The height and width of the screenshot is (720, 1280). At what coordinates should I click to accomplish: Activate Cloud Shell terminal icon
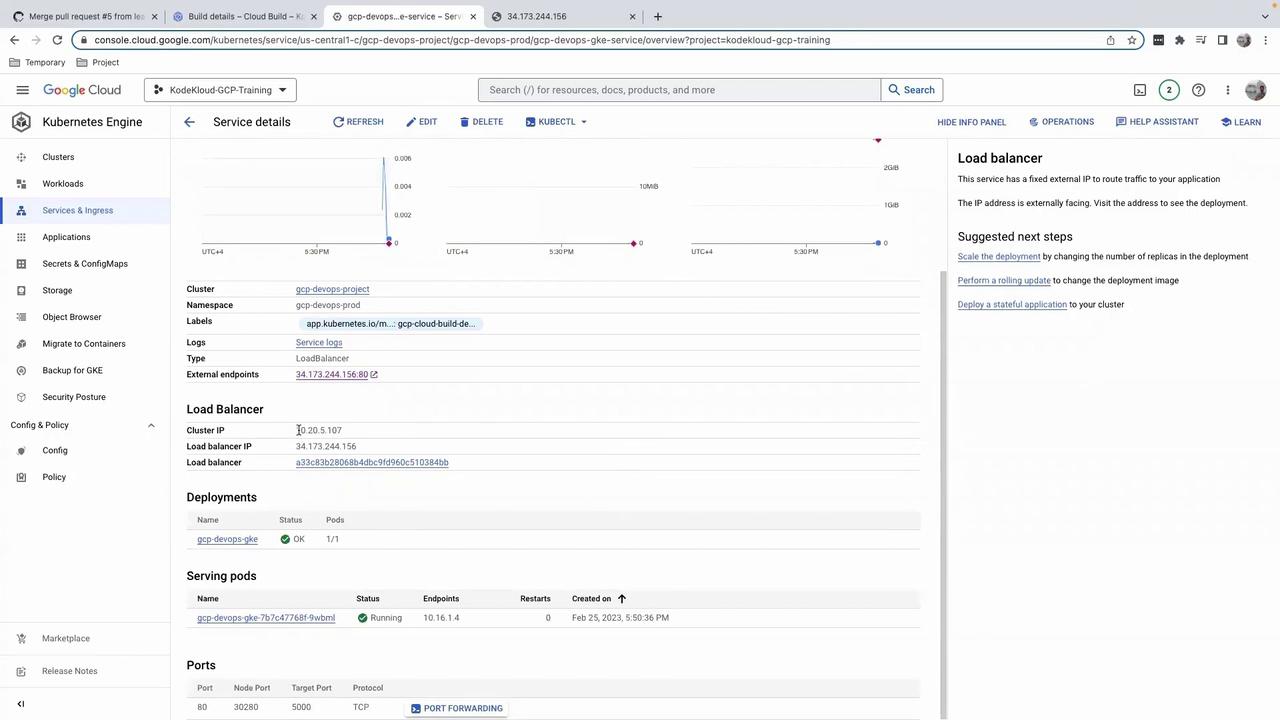pos(1140,90)
